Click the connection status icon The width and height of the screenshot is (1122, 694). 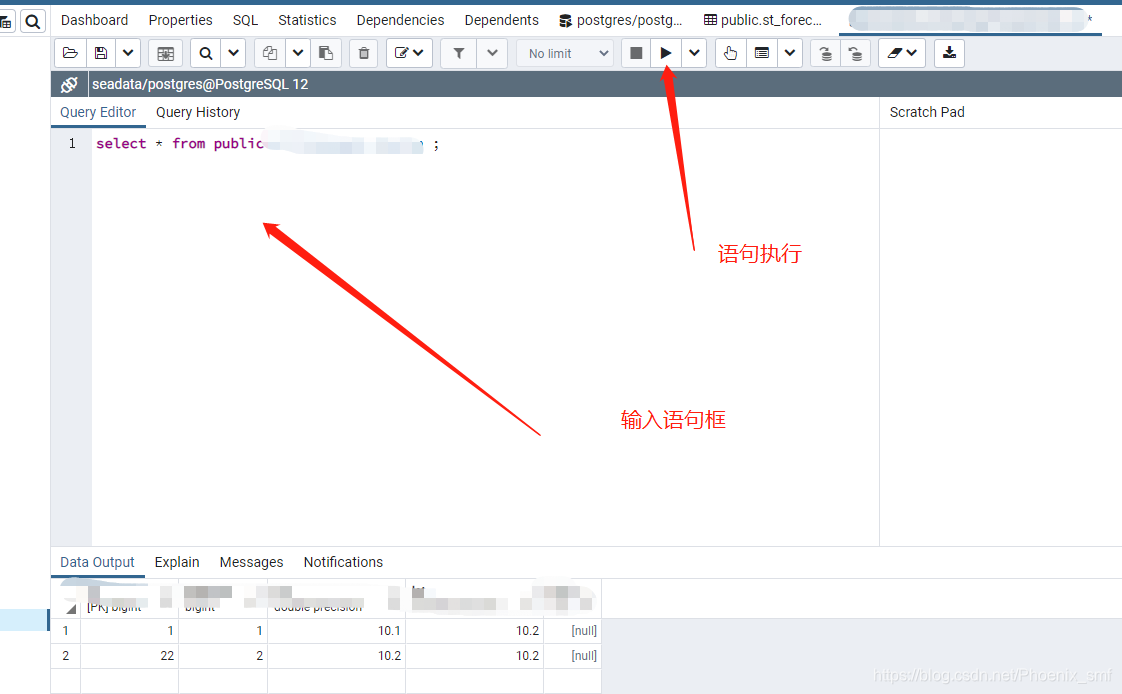coord(69,84)
